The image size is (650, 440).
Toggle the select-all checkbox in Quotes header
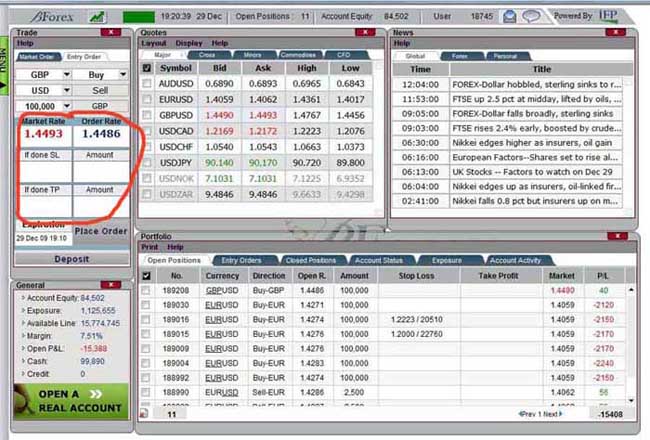[x=147, y=68]
